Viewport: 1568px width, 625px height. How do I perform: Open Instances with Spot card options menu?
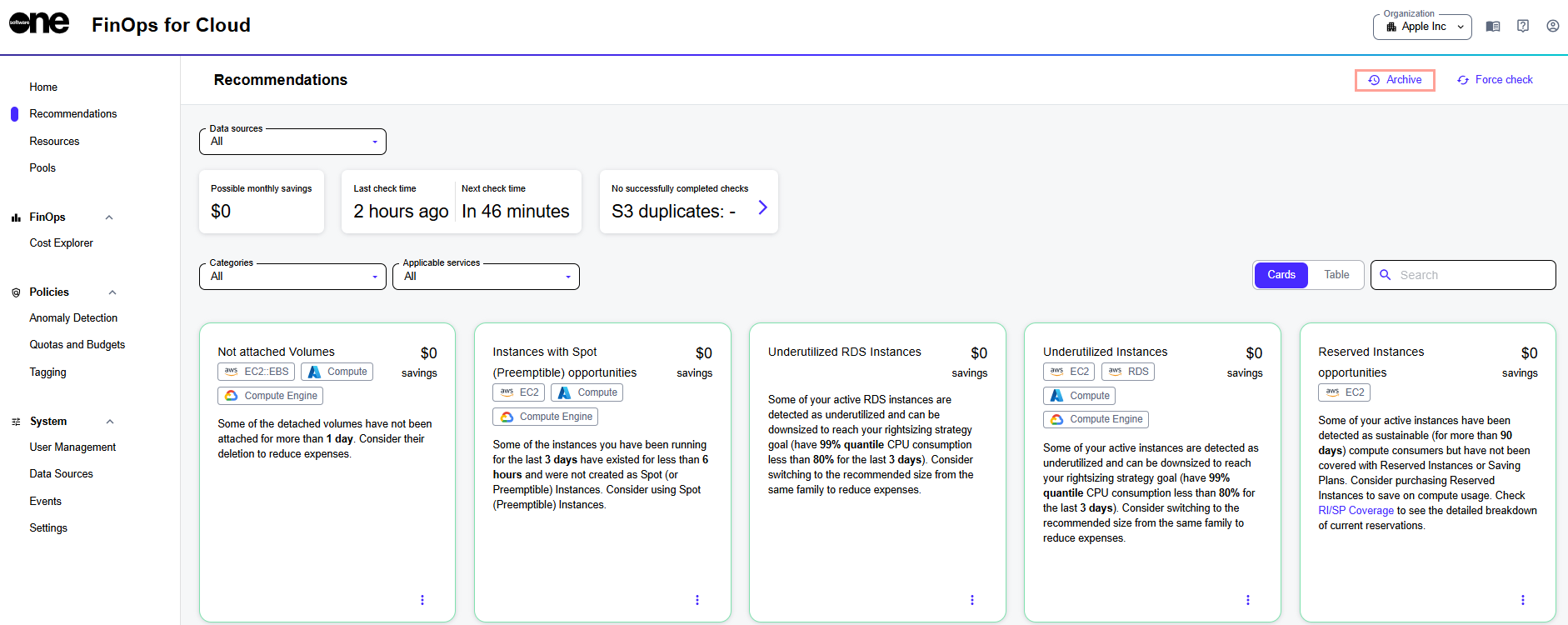click(697, 600)
